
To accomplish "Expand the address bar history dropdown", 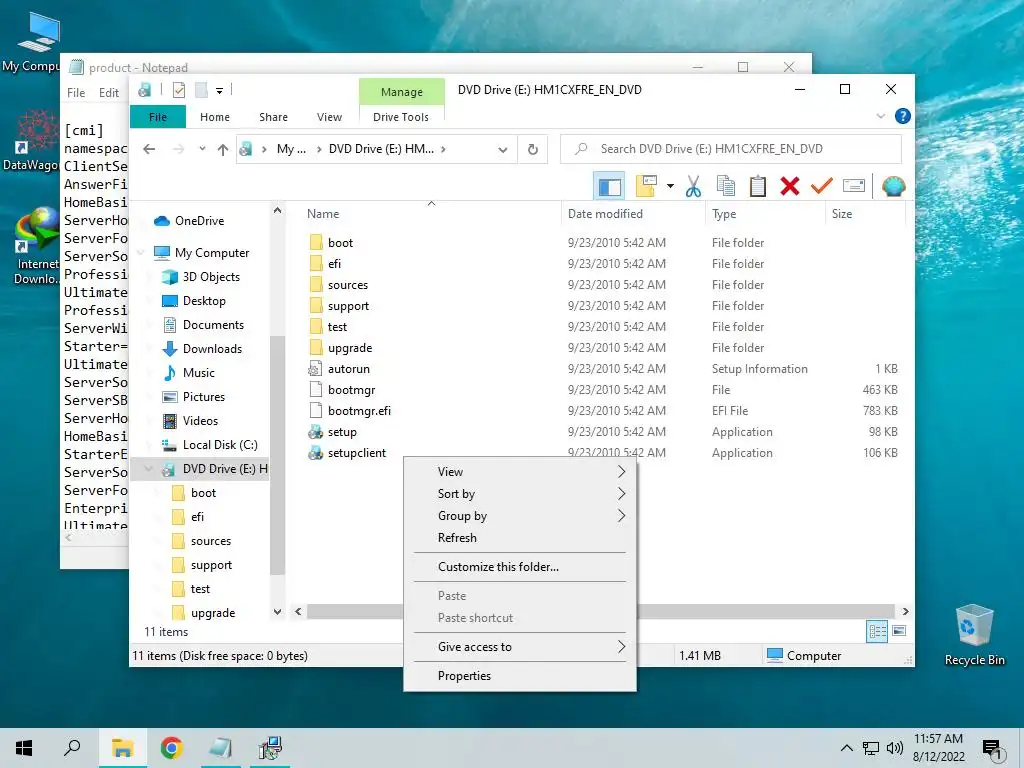I will (x=503, y=150).
